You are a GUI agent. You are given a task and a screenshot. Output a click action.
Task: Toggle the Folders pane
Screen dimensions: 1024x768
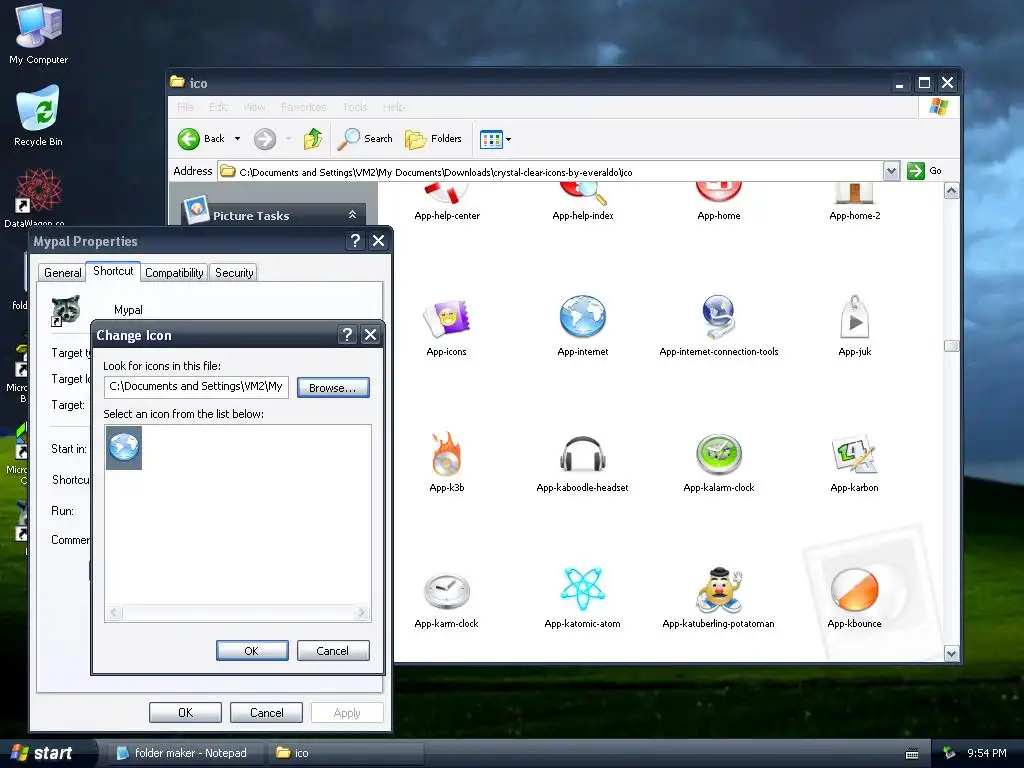(x=433, y=138)
